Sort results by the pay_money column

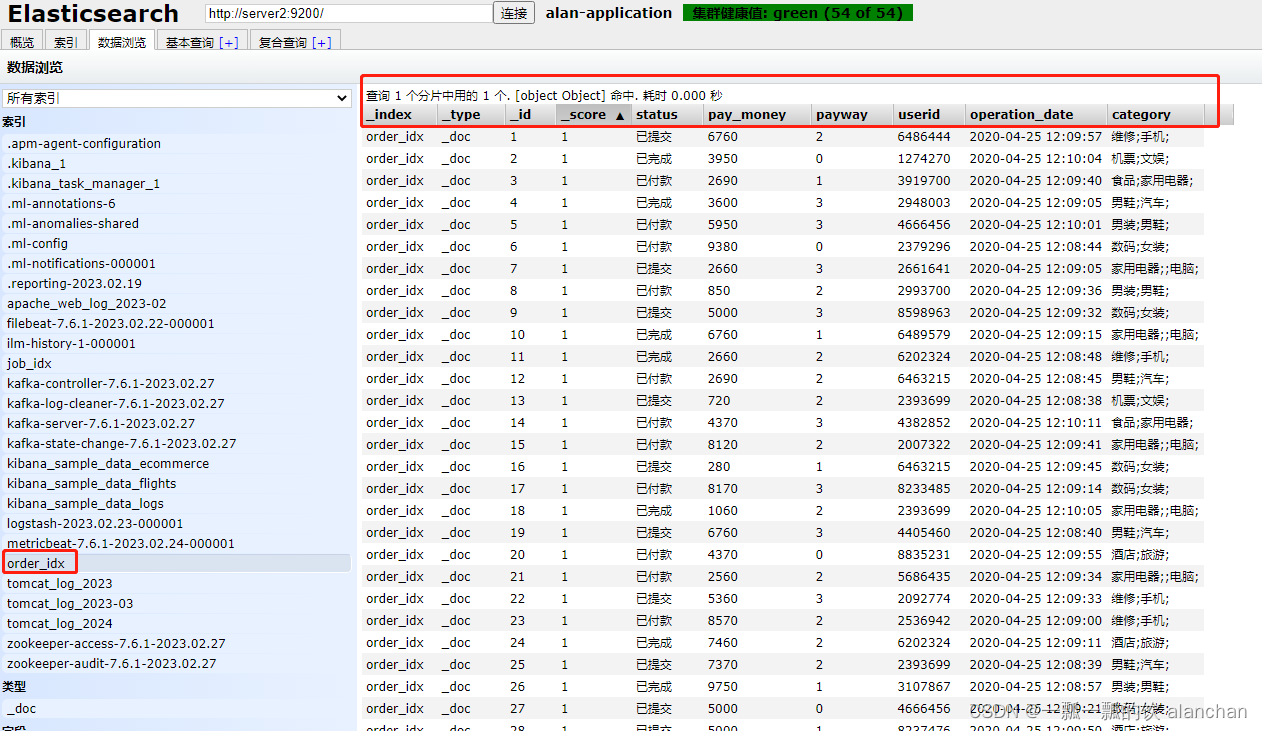746,114
